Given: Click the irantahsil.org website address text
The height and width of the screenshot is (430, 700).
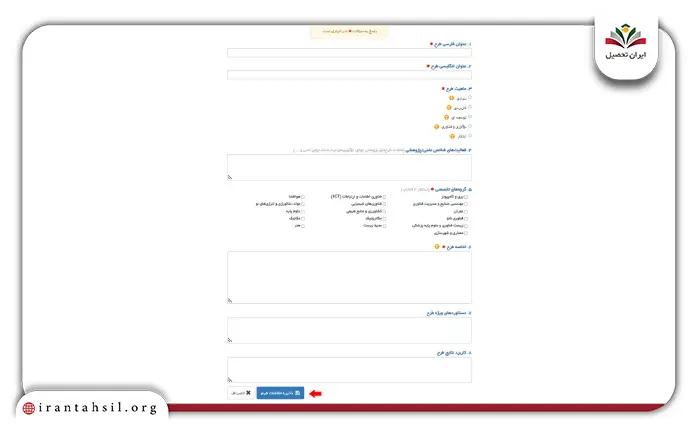Looking at the screenshot, I should pos(98,408).
